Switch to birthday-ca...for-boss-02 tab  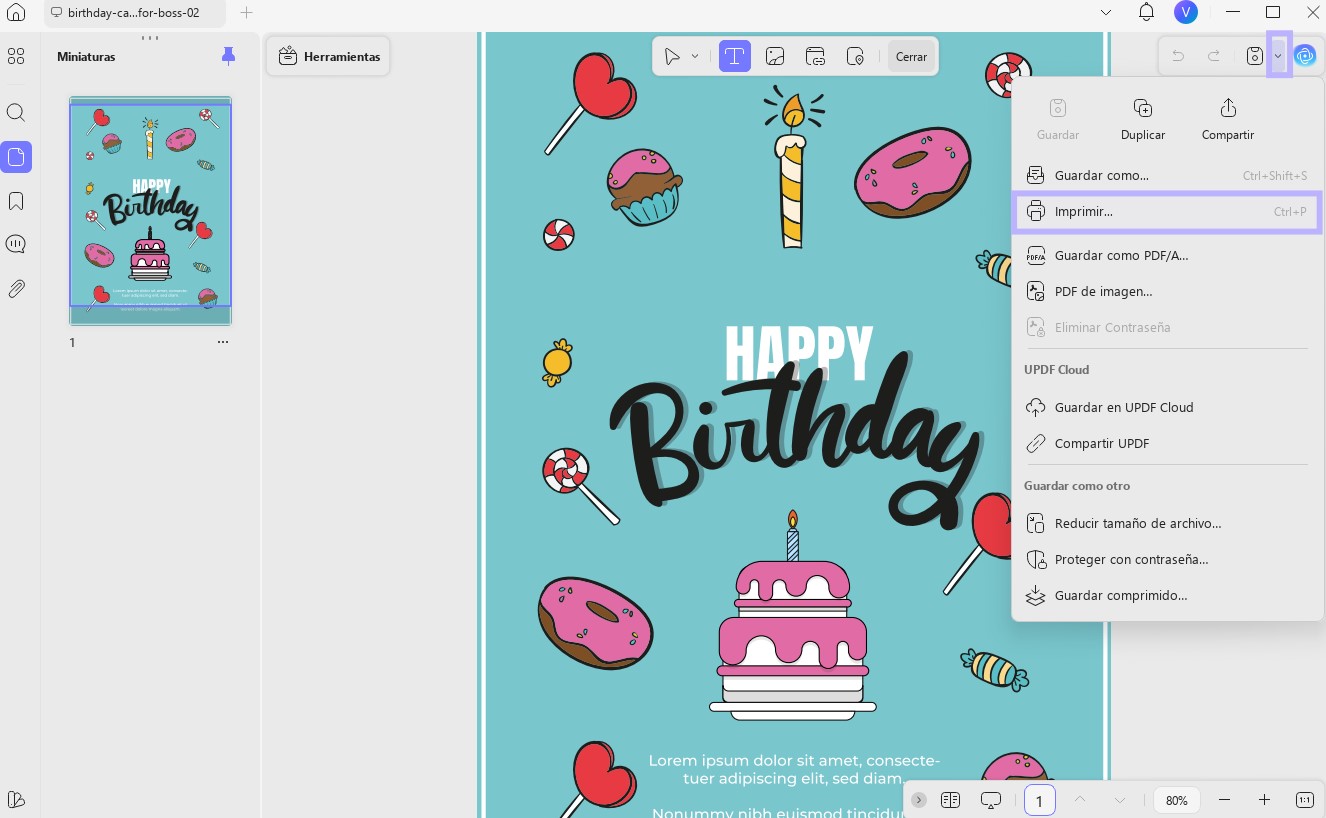coord(132,13)
